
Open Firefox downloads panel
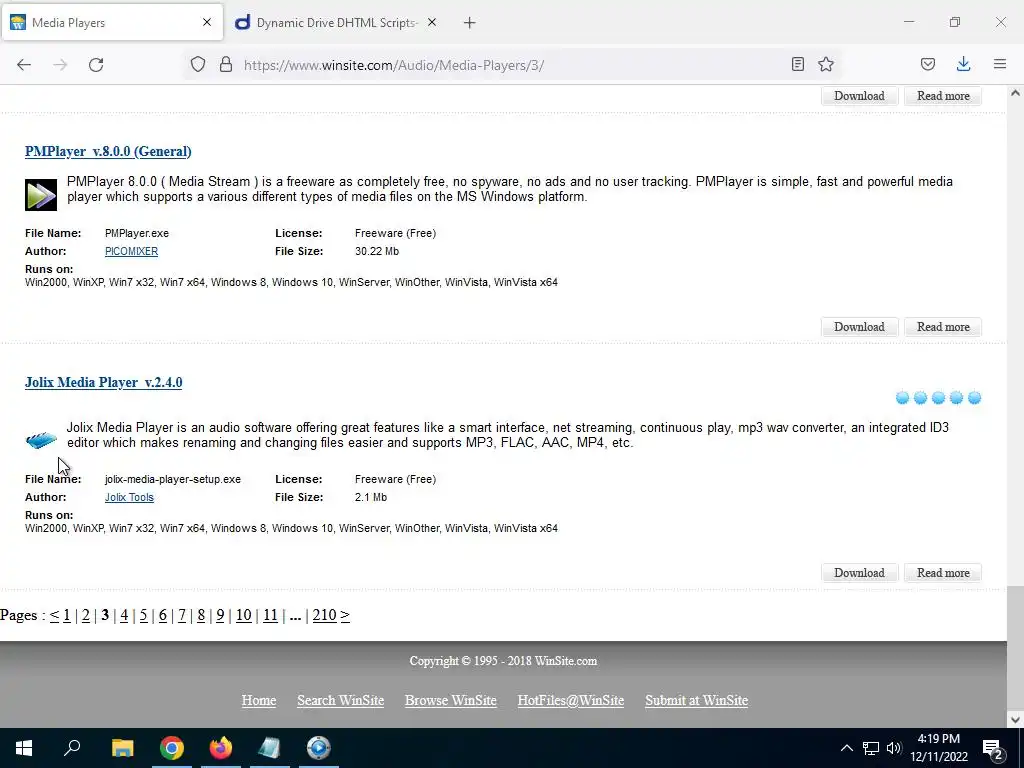(x=963, y=64)
